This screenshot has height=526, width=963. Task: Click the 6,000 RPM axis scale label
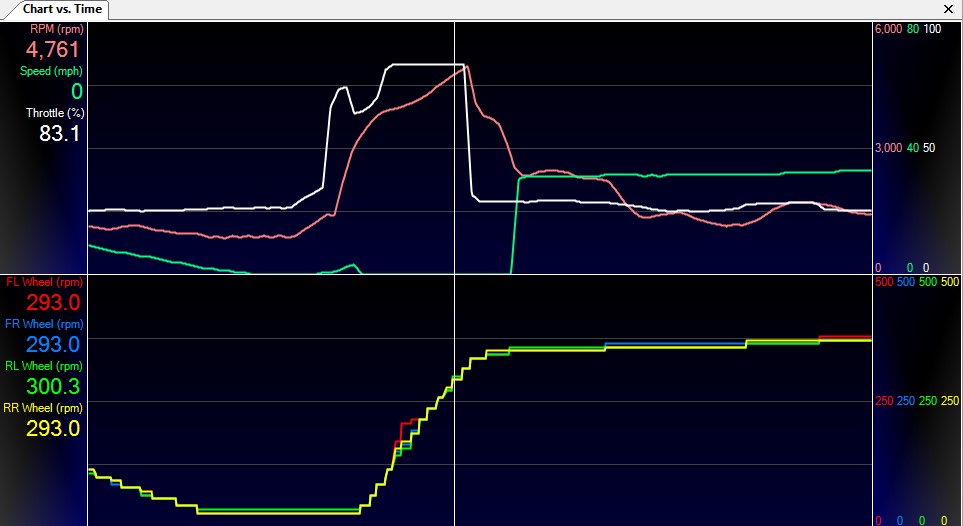[x=888, y=29]
